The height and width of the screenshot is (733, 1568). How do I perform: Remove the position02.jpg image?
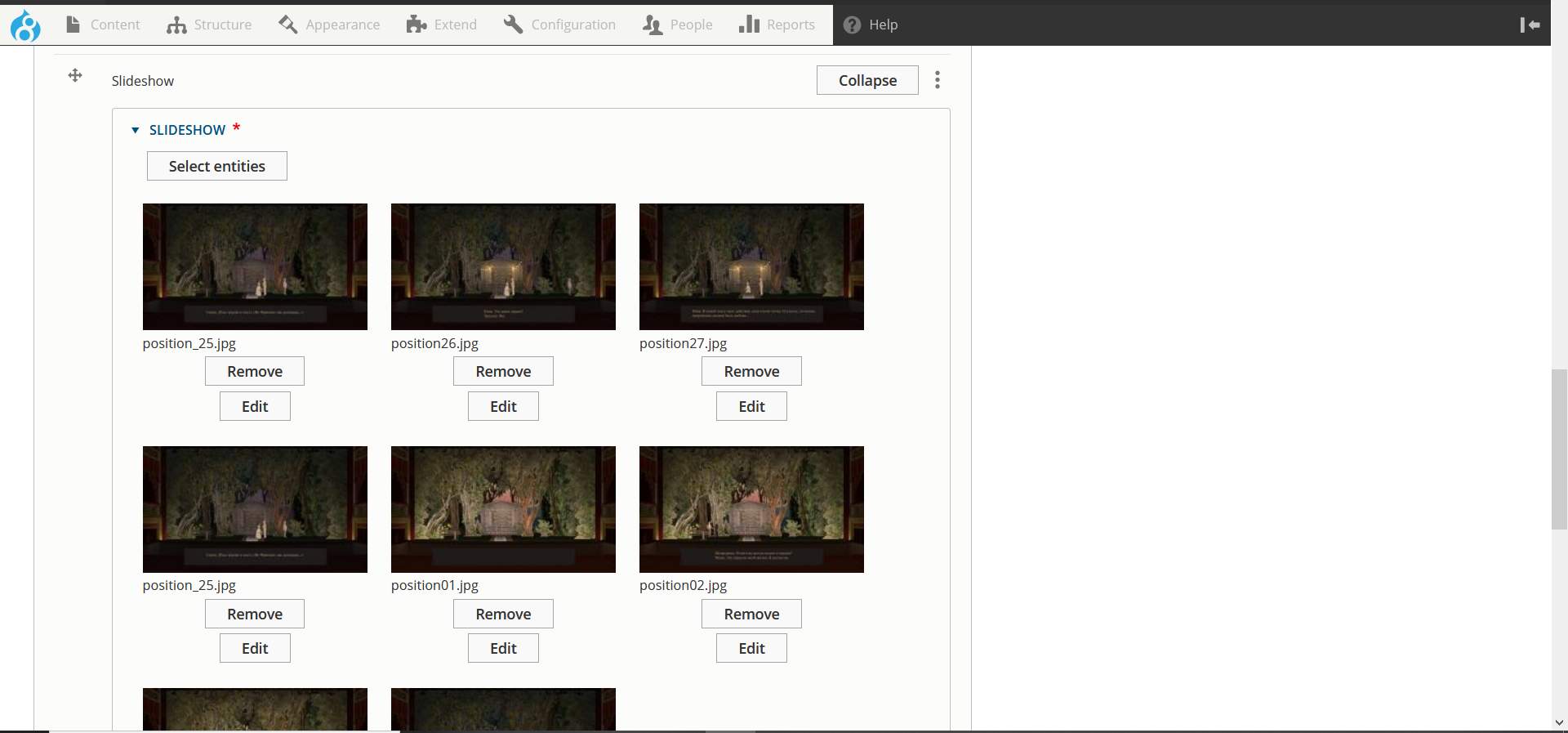pyautogui.click(x=751, y=614)
